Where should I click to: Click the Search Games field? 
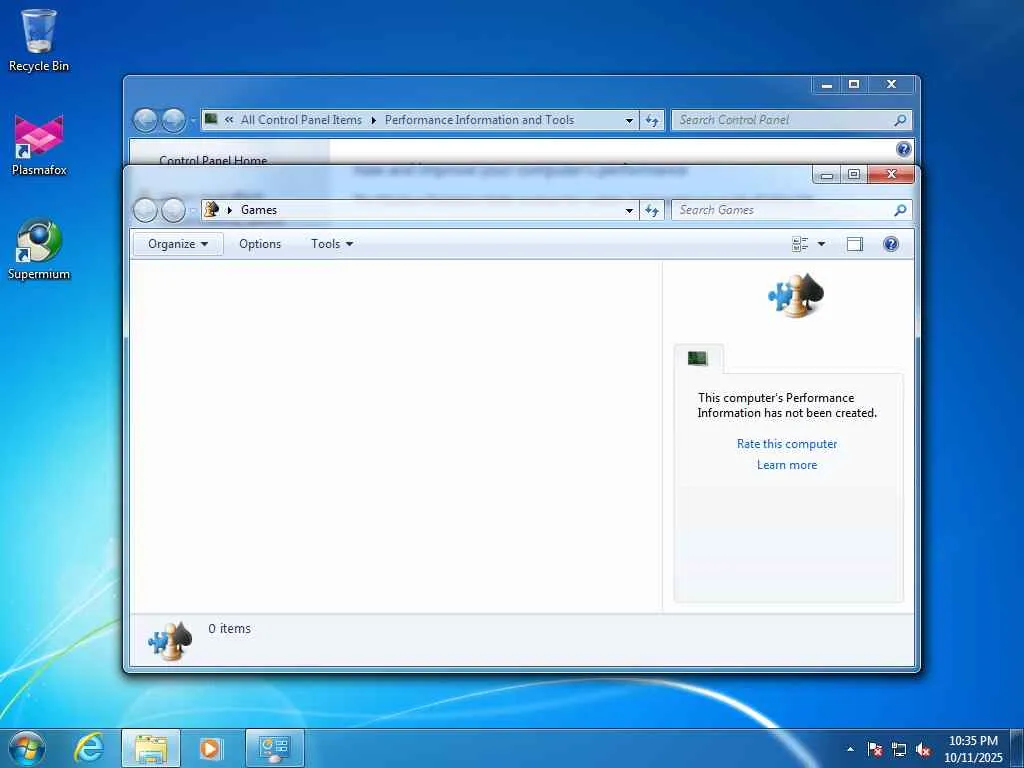(784, 210)
